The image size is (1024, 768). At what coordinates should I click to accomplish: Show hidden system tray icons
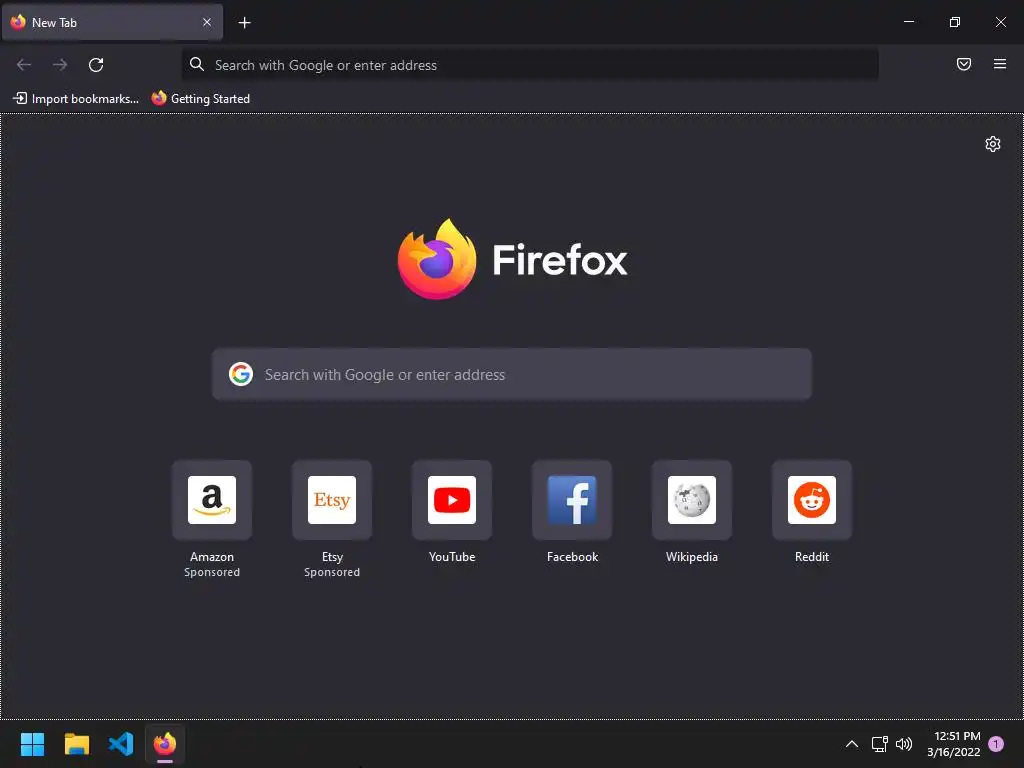pos(852,744)
